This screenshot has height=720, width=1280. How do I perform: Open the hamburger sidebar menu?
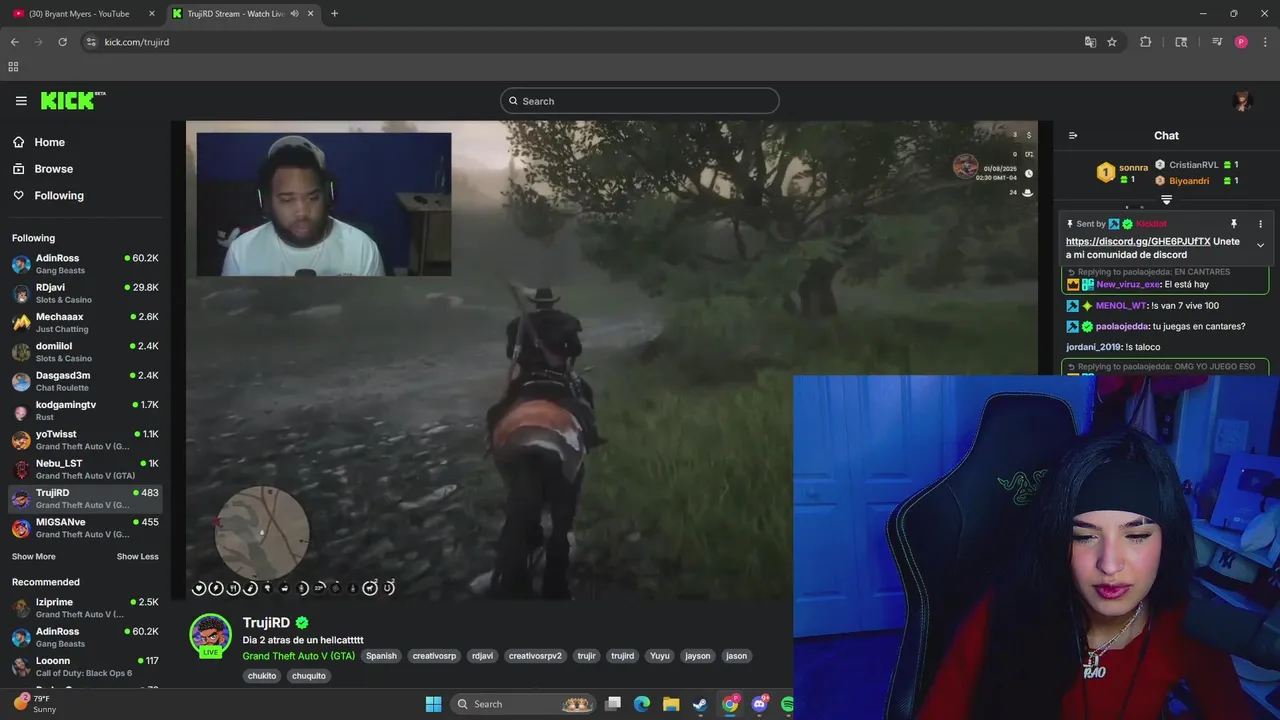coord(21,101)
